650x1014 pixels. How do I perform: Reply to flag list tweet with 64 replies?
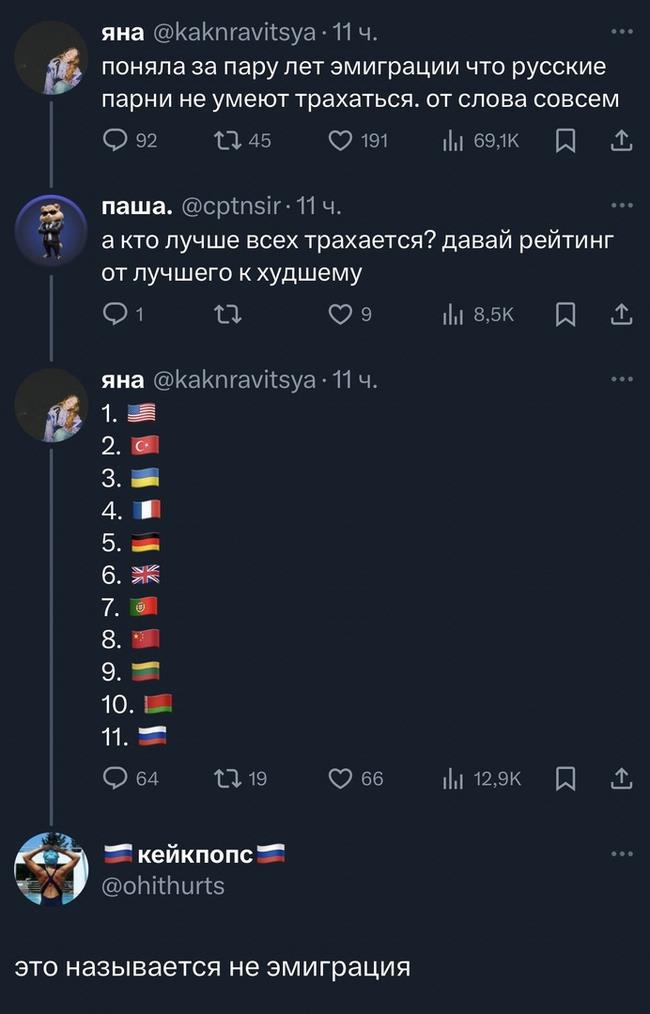point(113,777)
